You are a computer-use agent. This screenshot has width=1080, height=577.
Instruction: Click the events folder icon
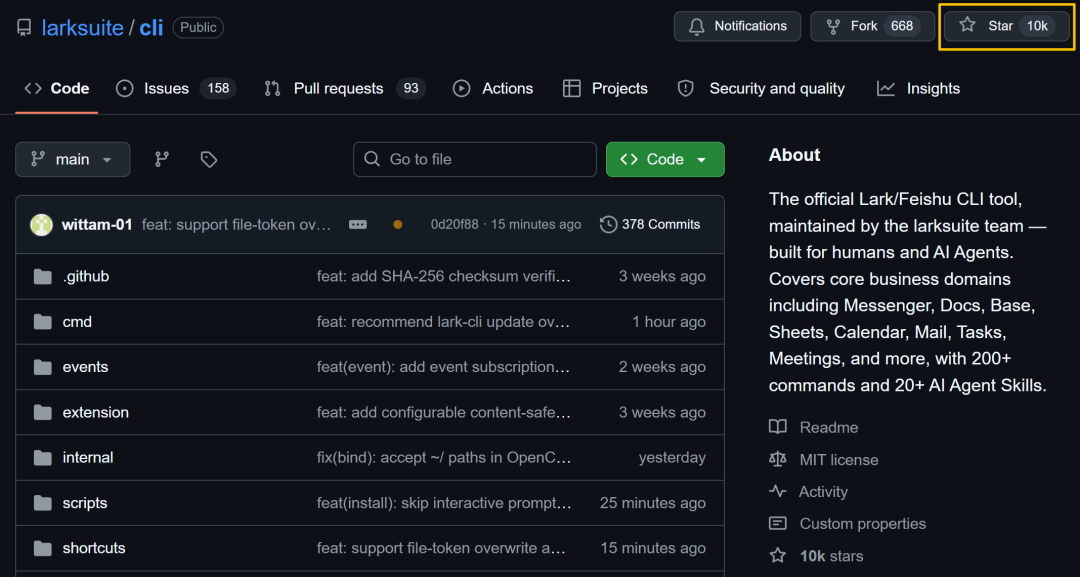pyautogui.click(x=43, y=368)
